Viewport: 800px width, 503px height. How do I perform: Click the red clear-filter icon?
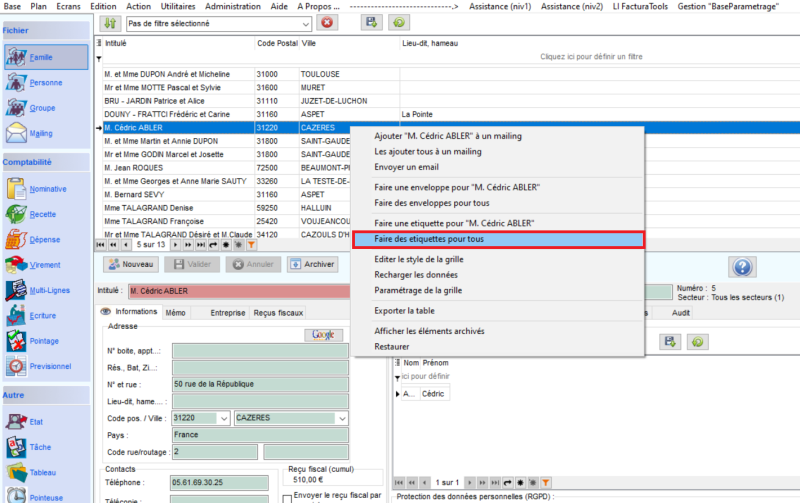pyautogui.click(x=327, y=22)
